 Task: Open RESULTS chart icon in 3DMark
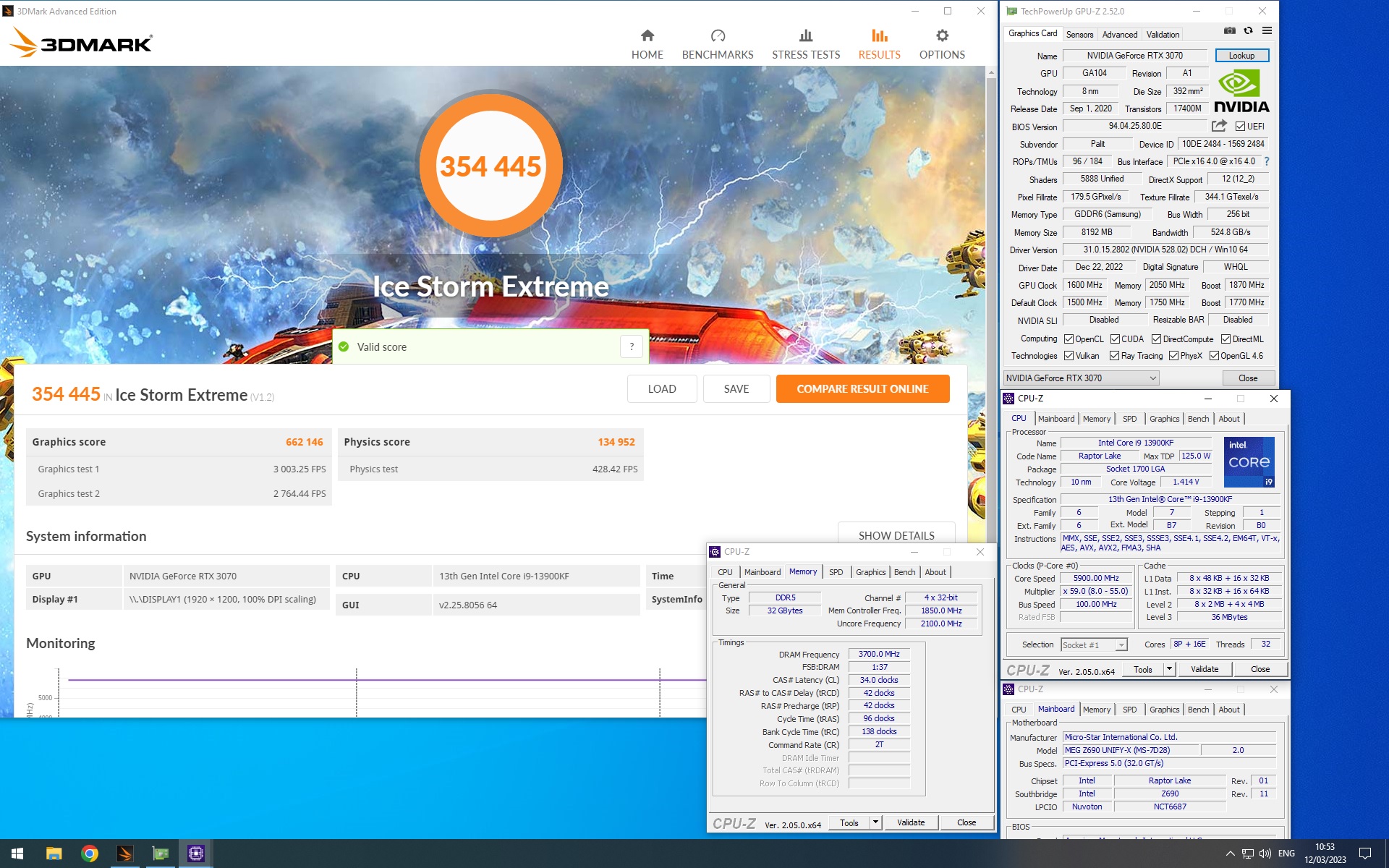pyautogui.click(x=879, y=35)
